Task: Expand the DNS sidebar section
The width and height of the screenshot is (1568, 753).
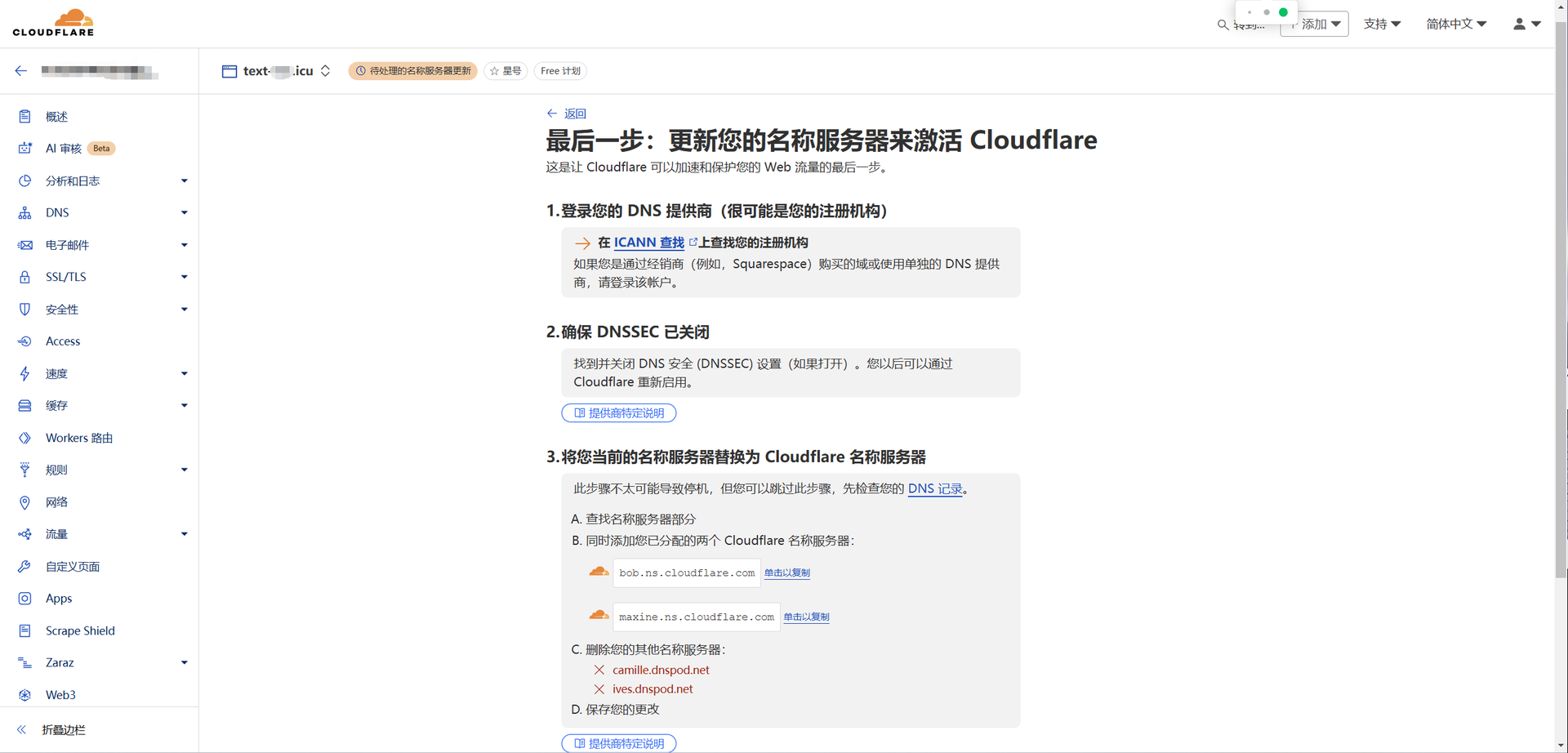Action: pyautogui.click(x=184, y=212)
